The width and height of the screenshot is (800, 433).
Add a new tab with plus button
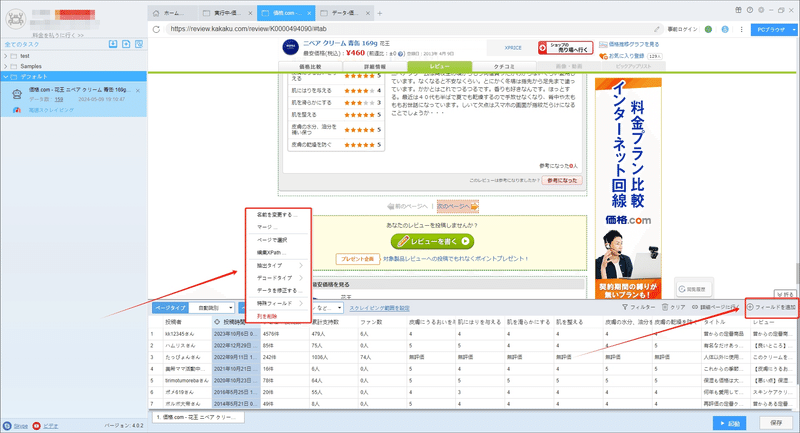[380, 13]
